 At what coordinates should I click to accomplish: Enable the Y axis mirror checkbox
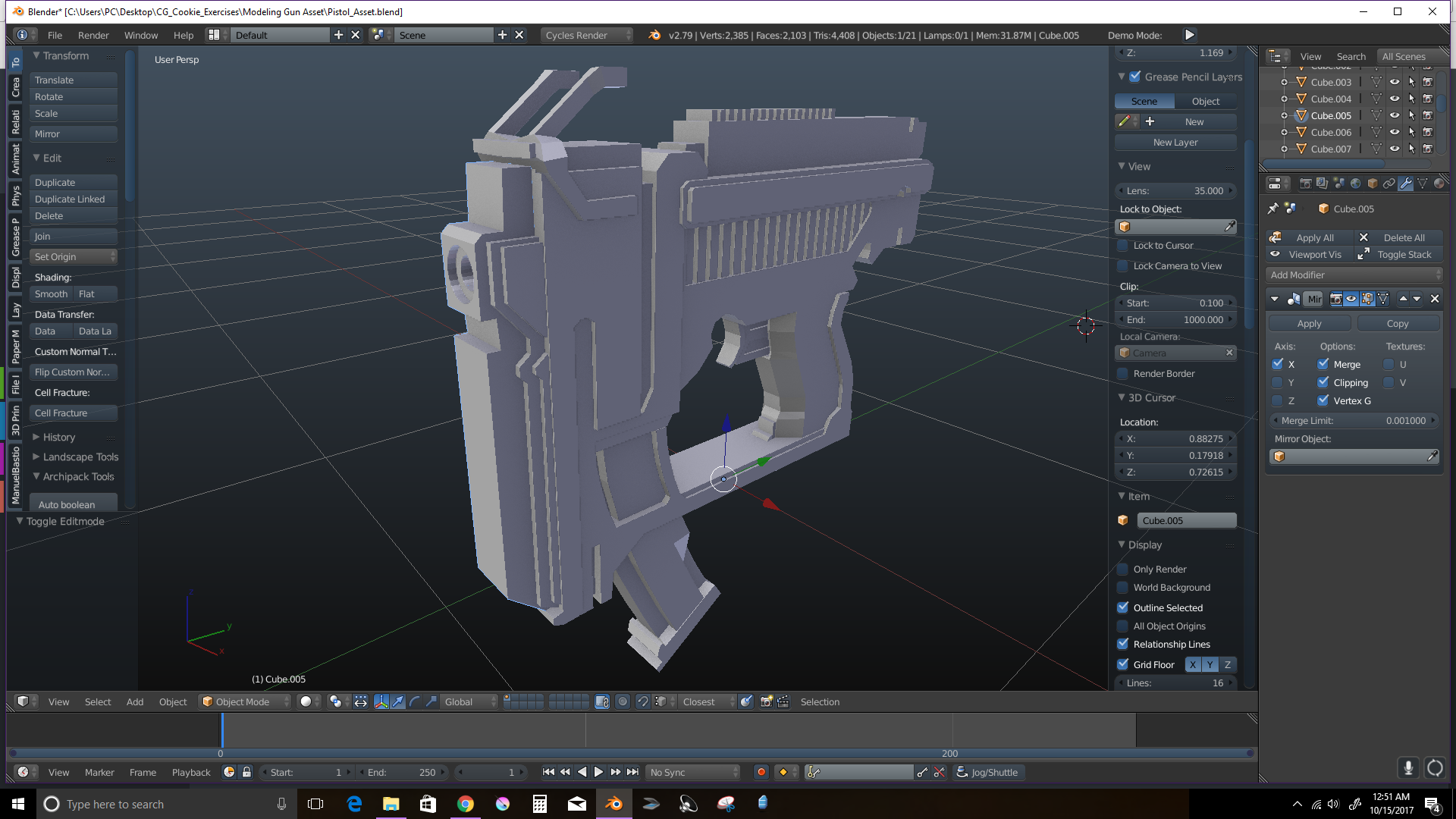coord(1278,383)
